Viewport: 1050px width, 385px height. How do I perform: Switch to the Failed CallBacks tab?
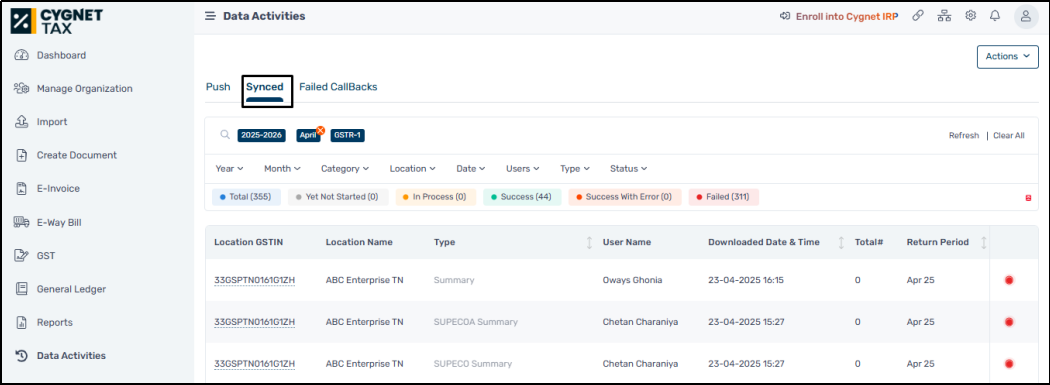click(338, 87)
